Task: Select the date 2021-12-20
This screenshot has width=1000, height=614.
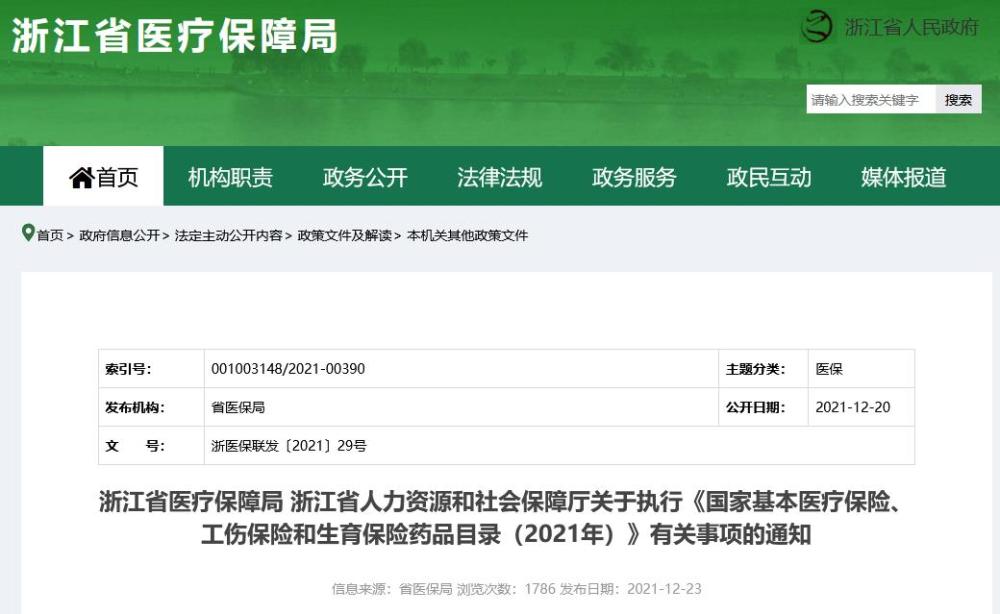Action: click(x=853, y=407)
